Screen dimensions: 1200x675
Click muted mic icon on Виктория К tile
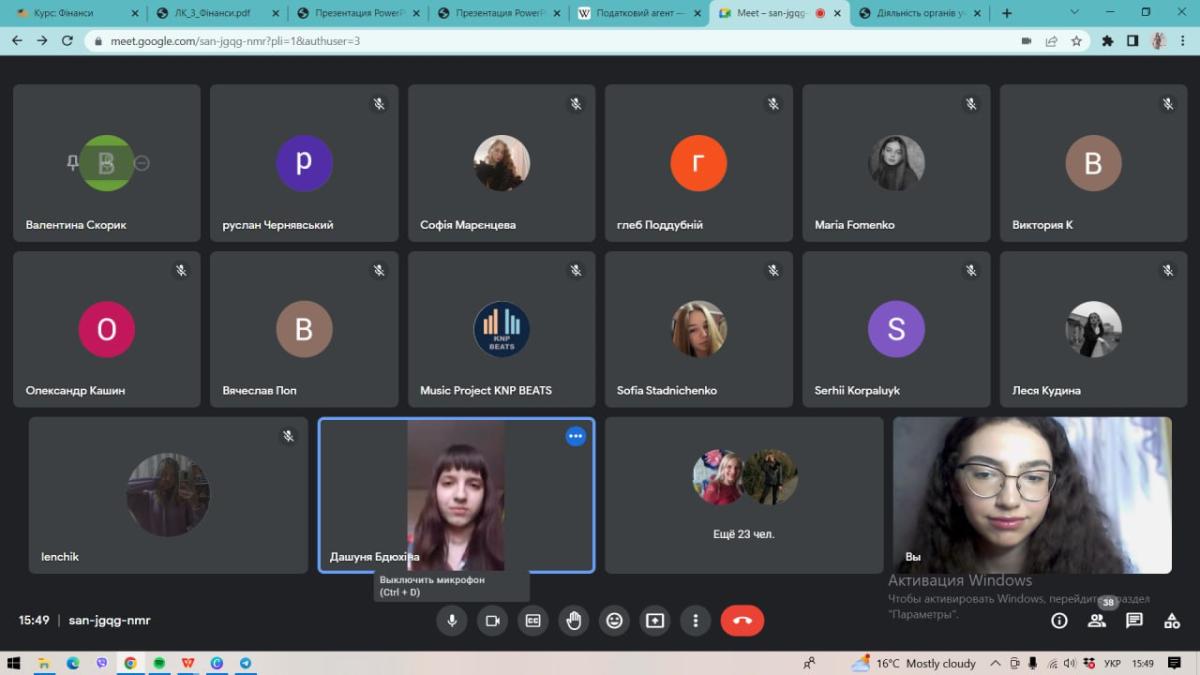point(1168,103)
